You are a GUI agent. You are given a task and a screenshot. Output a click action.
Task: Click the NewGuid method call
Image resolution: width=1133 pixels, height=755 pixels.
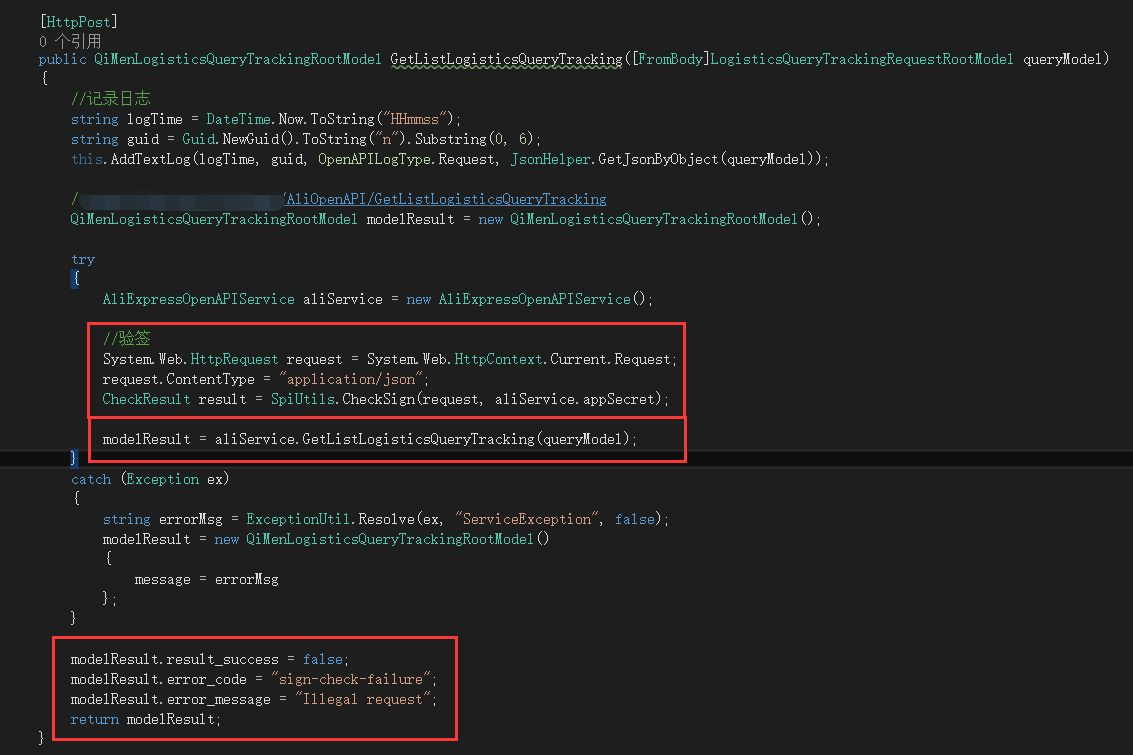coord(251,139)
